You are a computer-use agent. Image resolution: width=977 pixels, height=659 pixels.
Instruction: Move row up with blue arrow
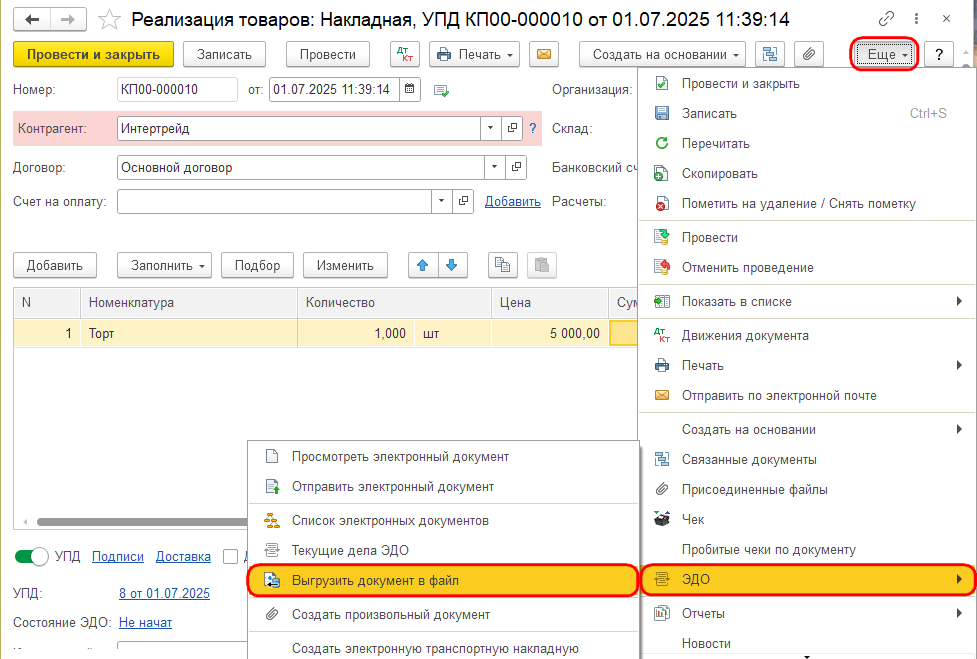[423, 265]
